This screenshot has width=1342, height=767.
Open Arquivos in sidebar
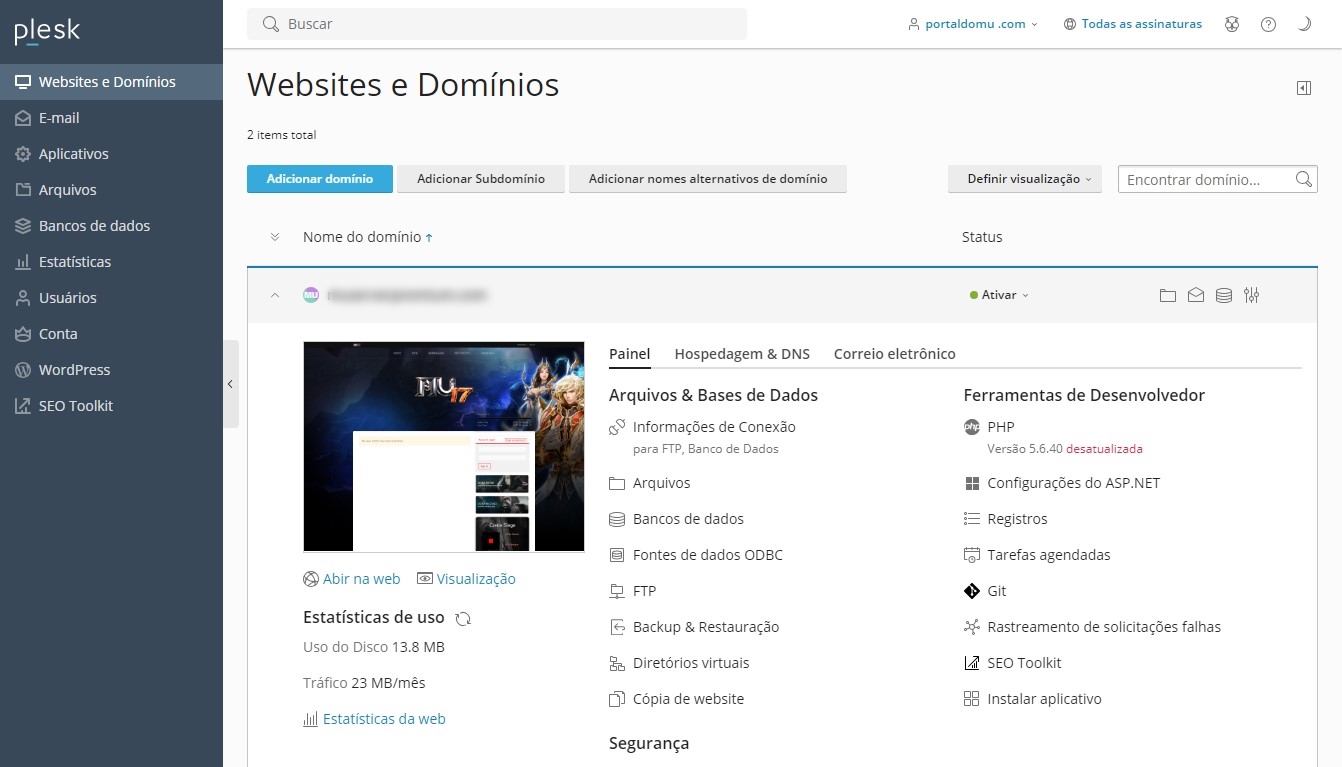click(x=111, y=190)
